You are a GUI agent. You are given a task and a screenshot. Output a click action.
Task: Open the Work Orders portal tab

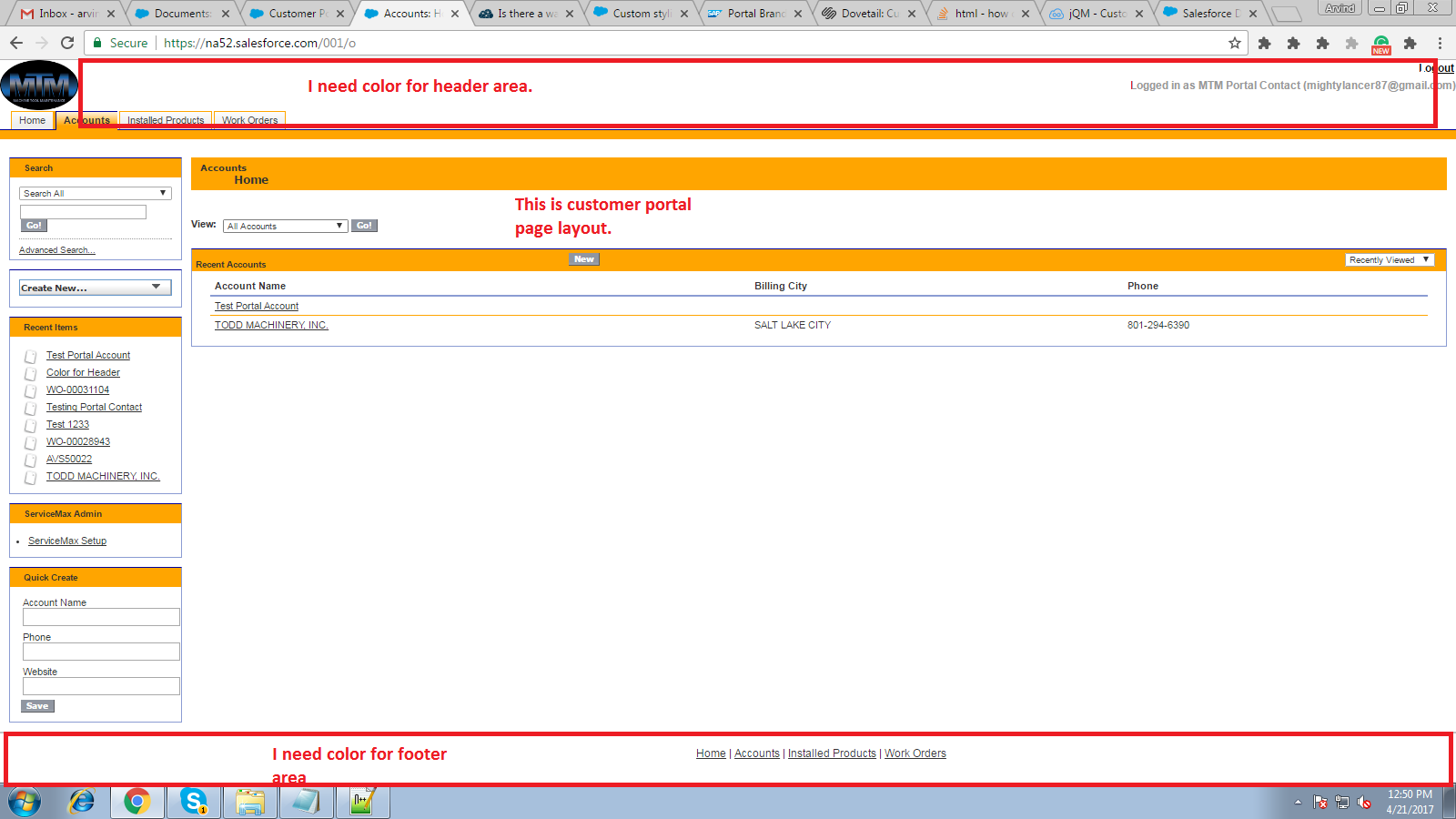click(x=250, y=120)
